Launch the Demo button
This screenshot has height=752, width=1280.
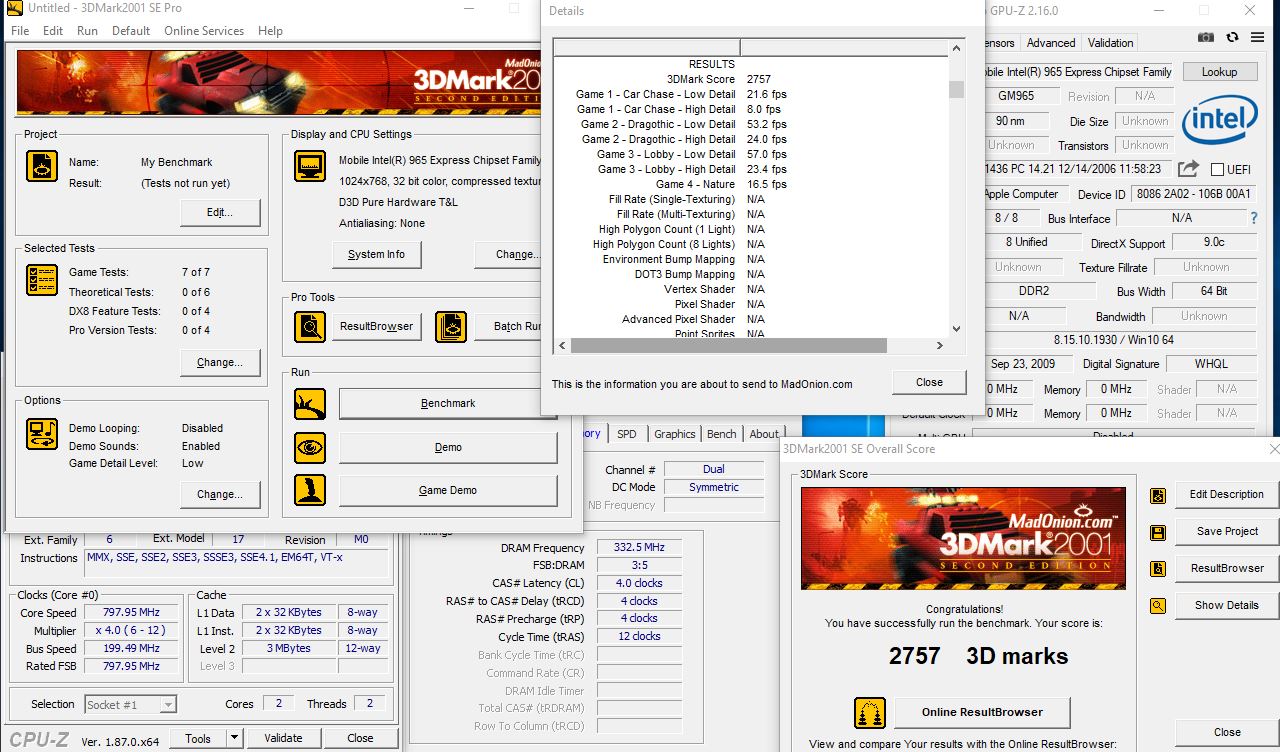tap(448, 447)
